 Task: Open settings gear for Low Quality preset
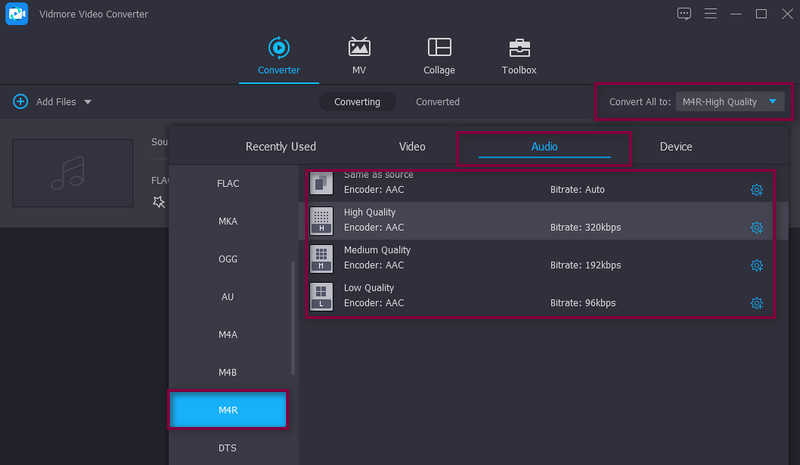pos(756,303)
